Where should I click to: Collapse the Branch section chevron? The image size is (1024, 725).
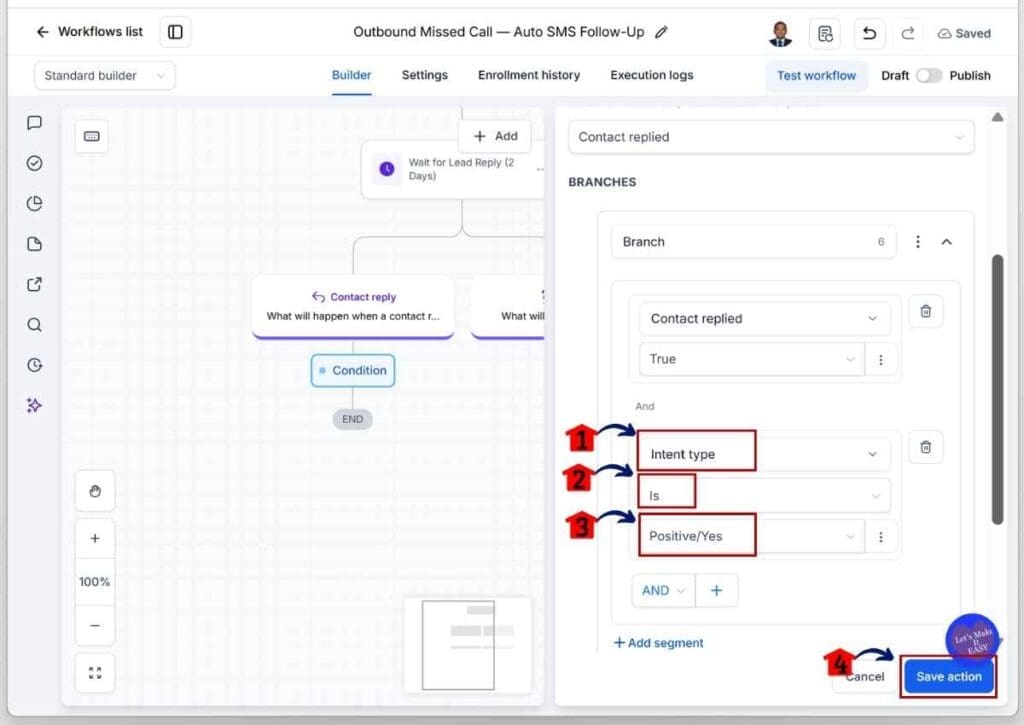pyautogui.click(x=946, y=242)
